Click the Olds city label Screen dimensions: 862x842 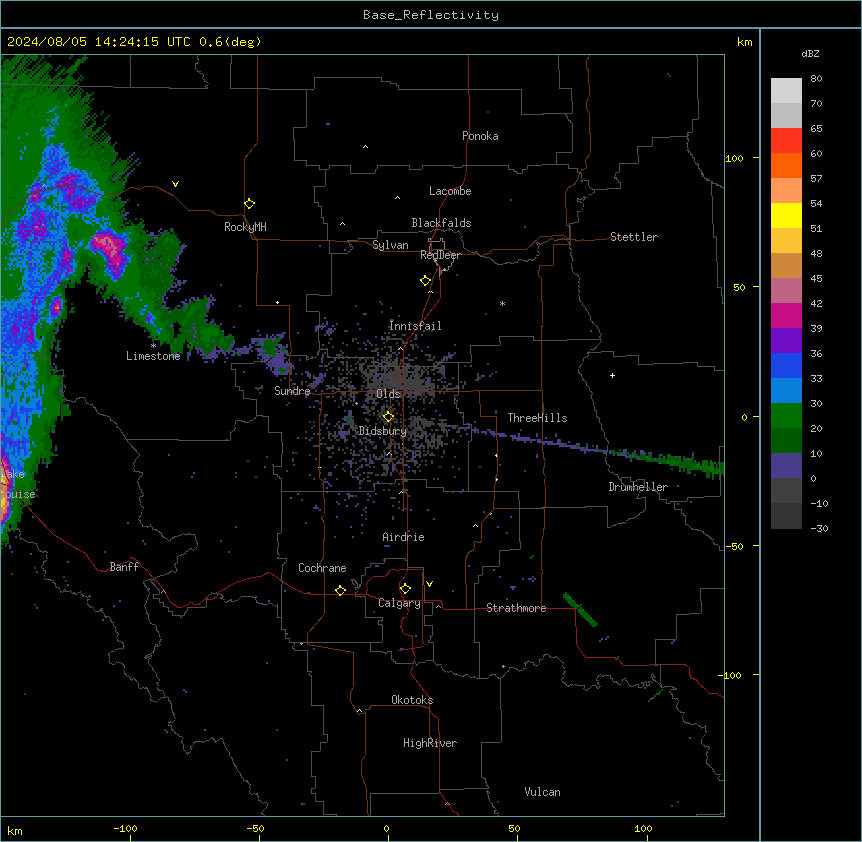[x=388, y=394]
